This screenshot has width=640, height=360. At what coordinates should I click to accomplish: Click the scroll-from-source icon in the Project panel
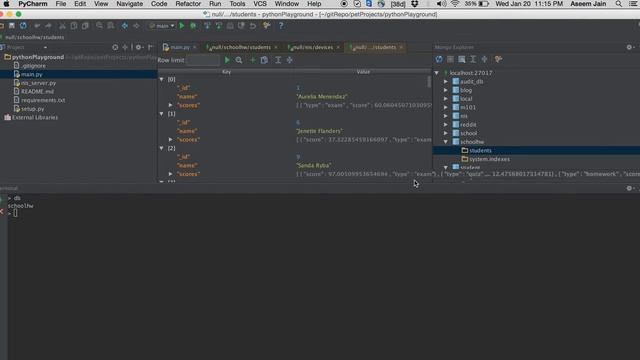(115, 47)
